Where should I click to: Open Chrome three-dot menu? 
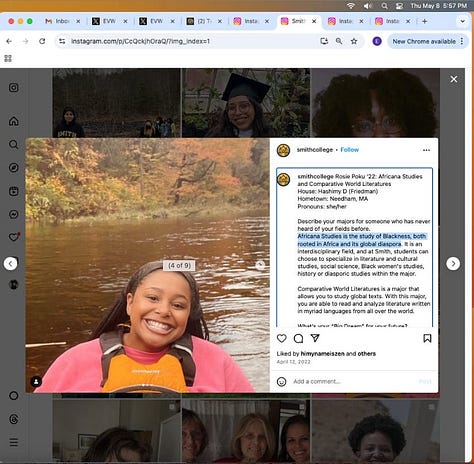click(462, 41)
